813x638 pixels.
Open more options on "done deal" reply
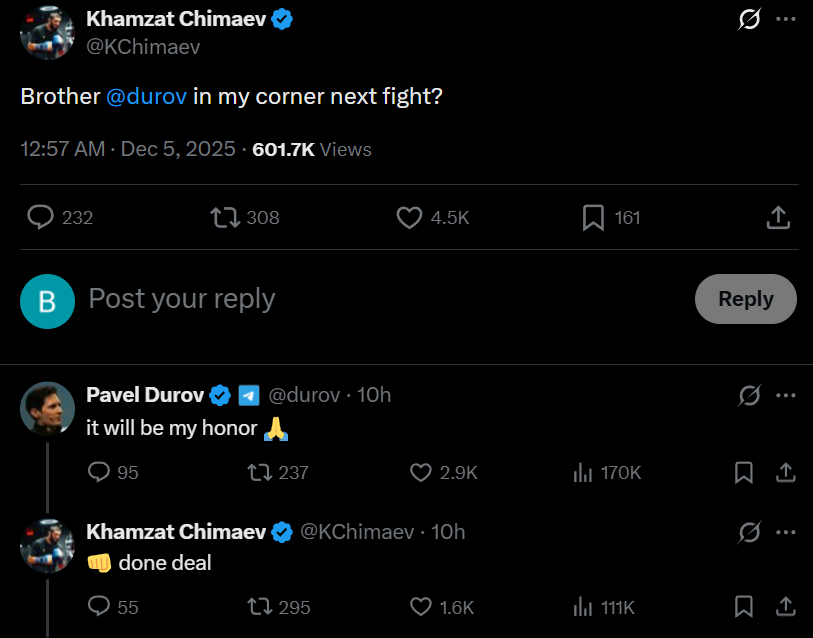tap(786, 532)
